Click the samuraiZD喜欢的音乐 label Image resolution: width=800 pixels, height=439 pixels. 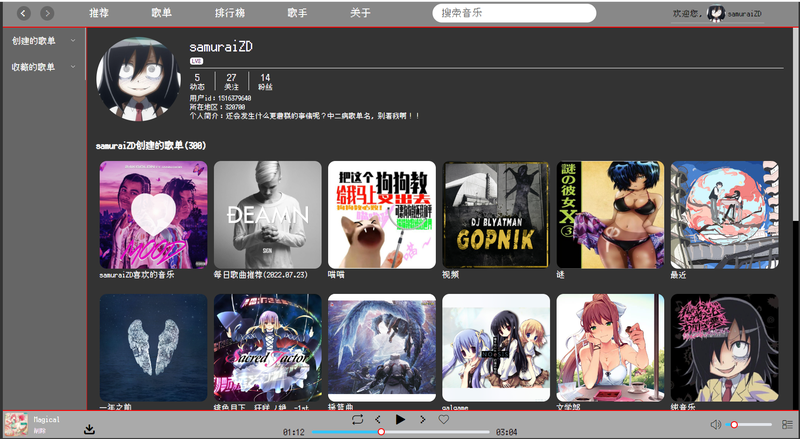point(137,275)
